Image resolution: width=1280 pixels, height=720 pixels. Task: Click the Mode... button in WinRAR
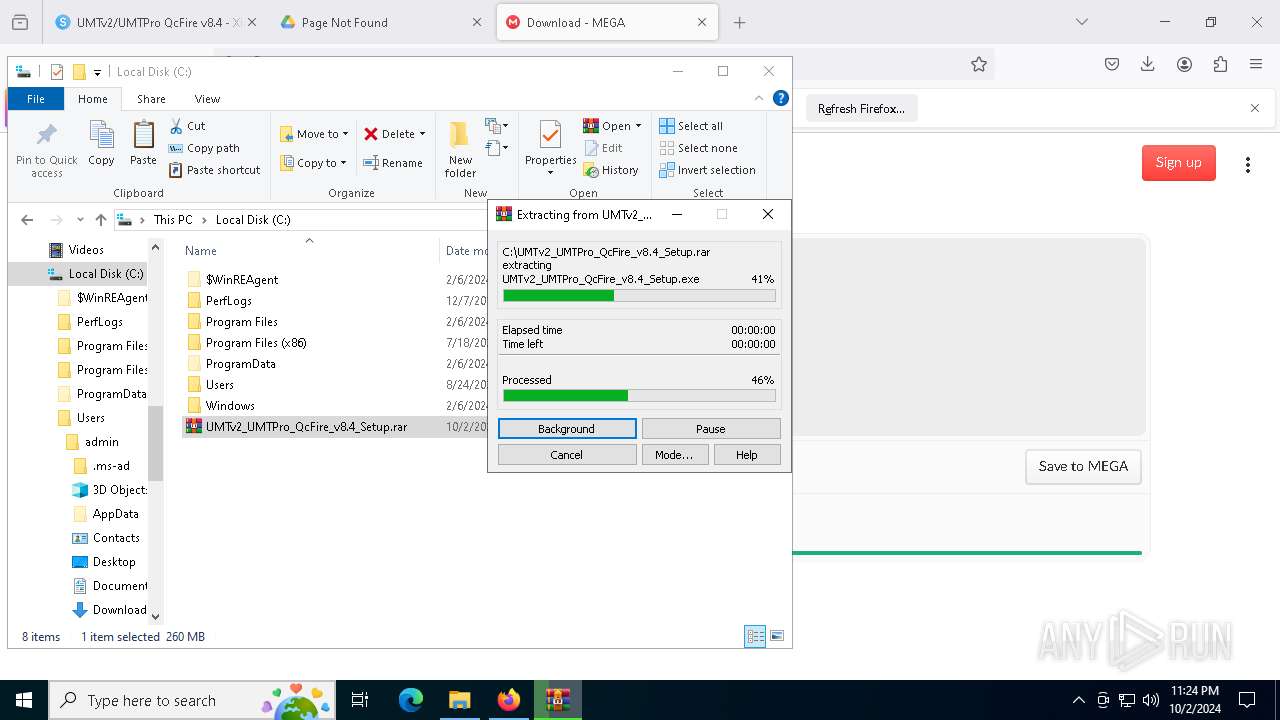(674, 455)
